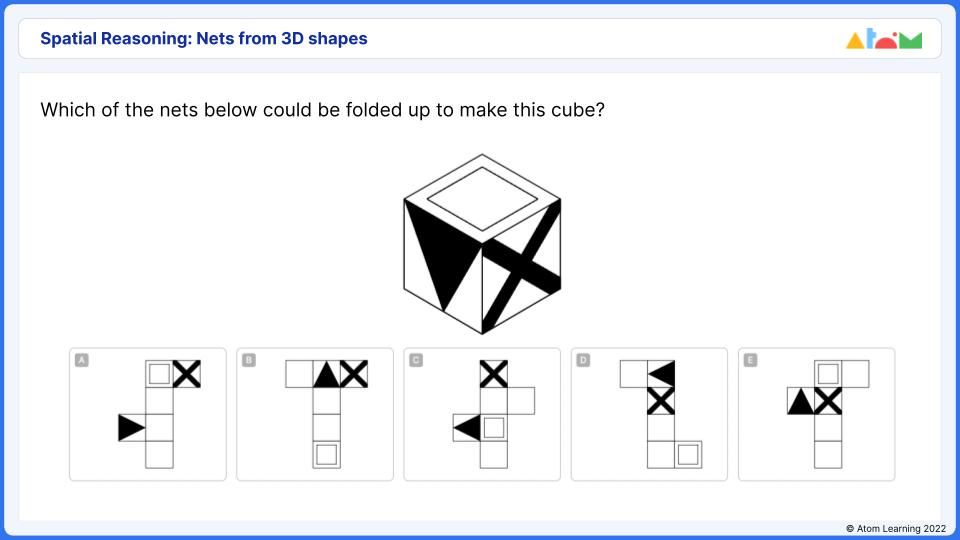Screen dimensions: 960x540
Task: Select answer option B net card
Action: coord(315,414)
